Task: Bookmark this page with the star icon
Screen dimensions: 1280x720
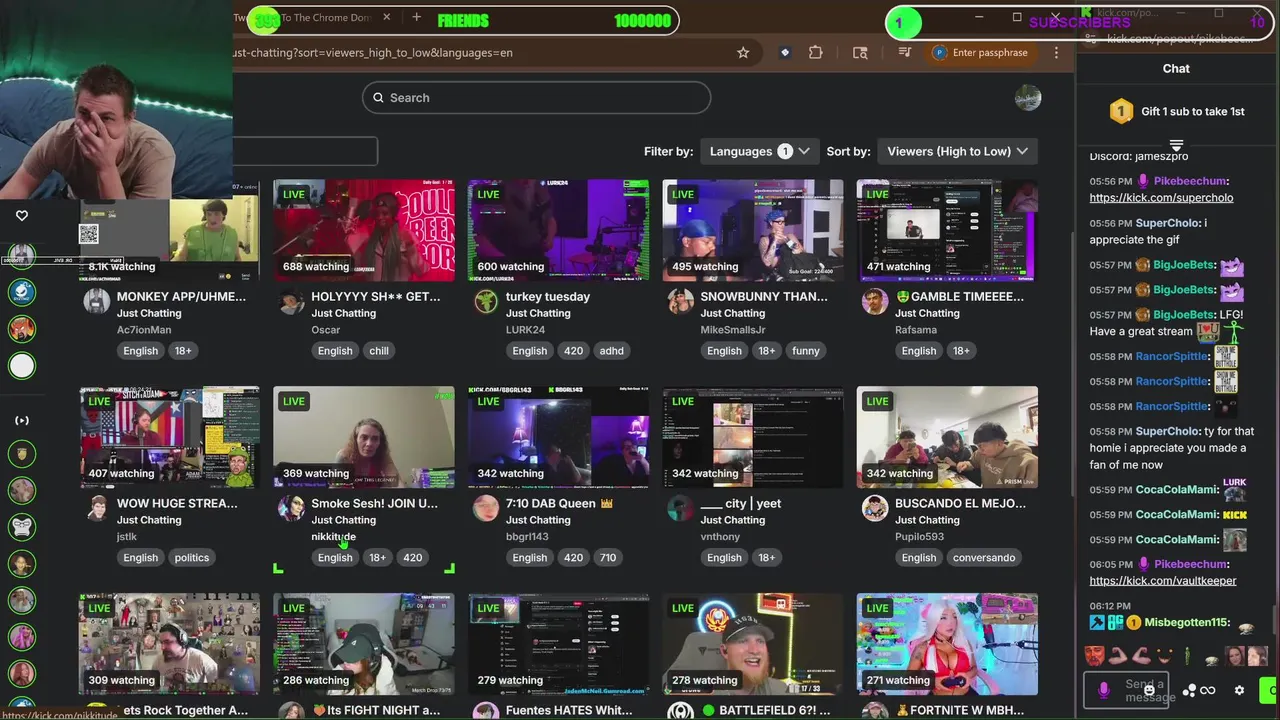Action: (743, 53)
